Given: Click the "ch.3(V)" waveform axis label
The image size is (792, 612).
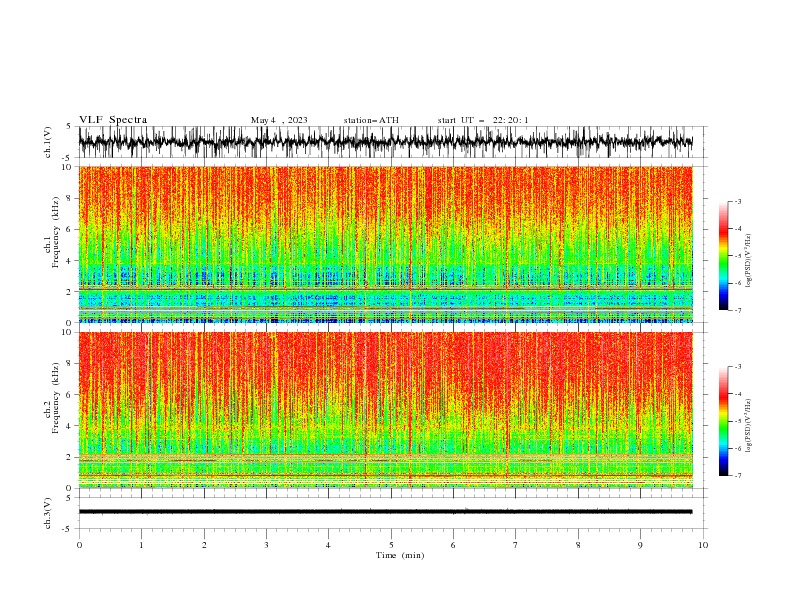Looking at the screenshot, I should (x=48, y=513).
